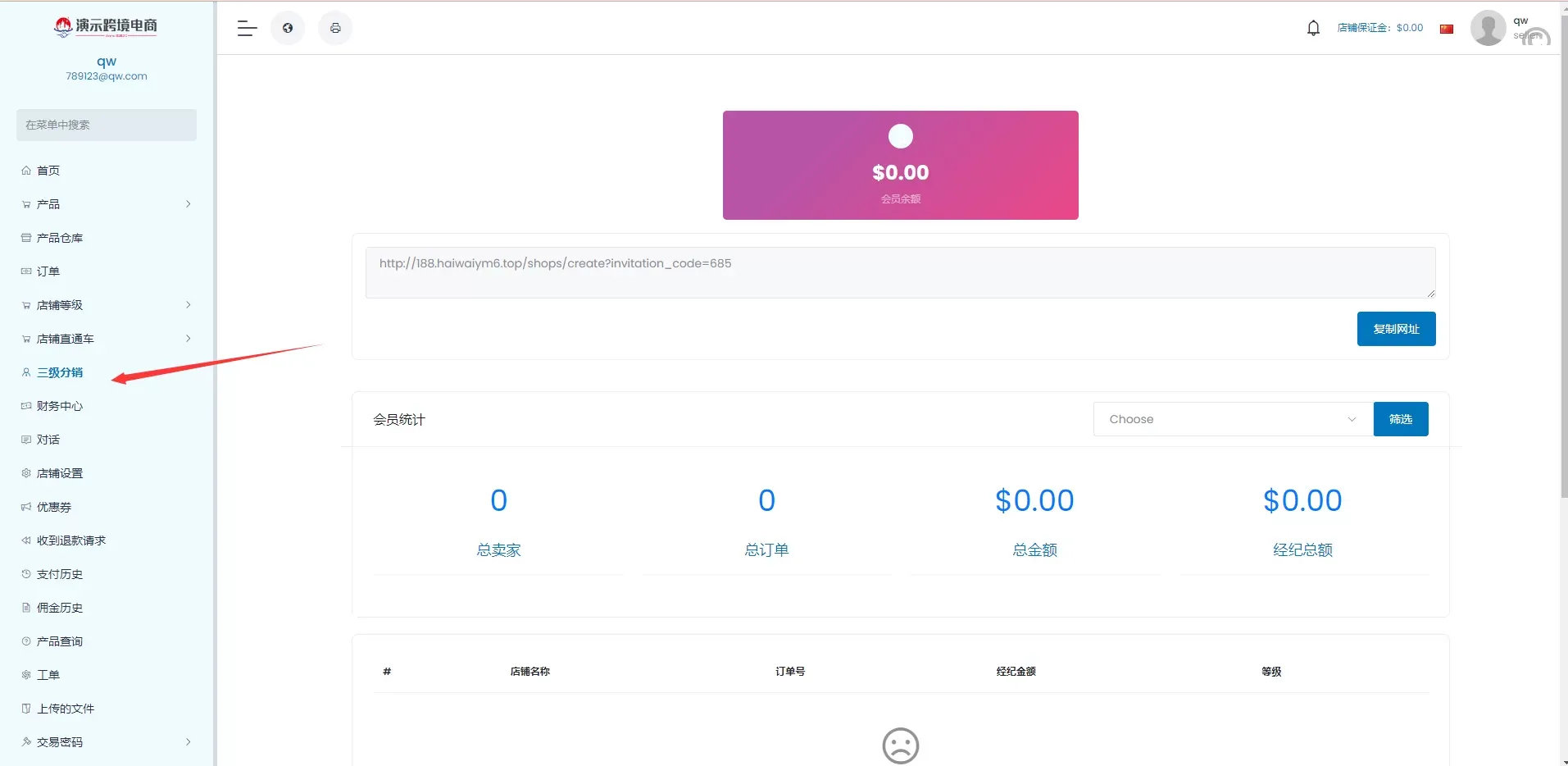Go to 财务中心 in sidebar
1568x766 pixels.
coord(60,406)
